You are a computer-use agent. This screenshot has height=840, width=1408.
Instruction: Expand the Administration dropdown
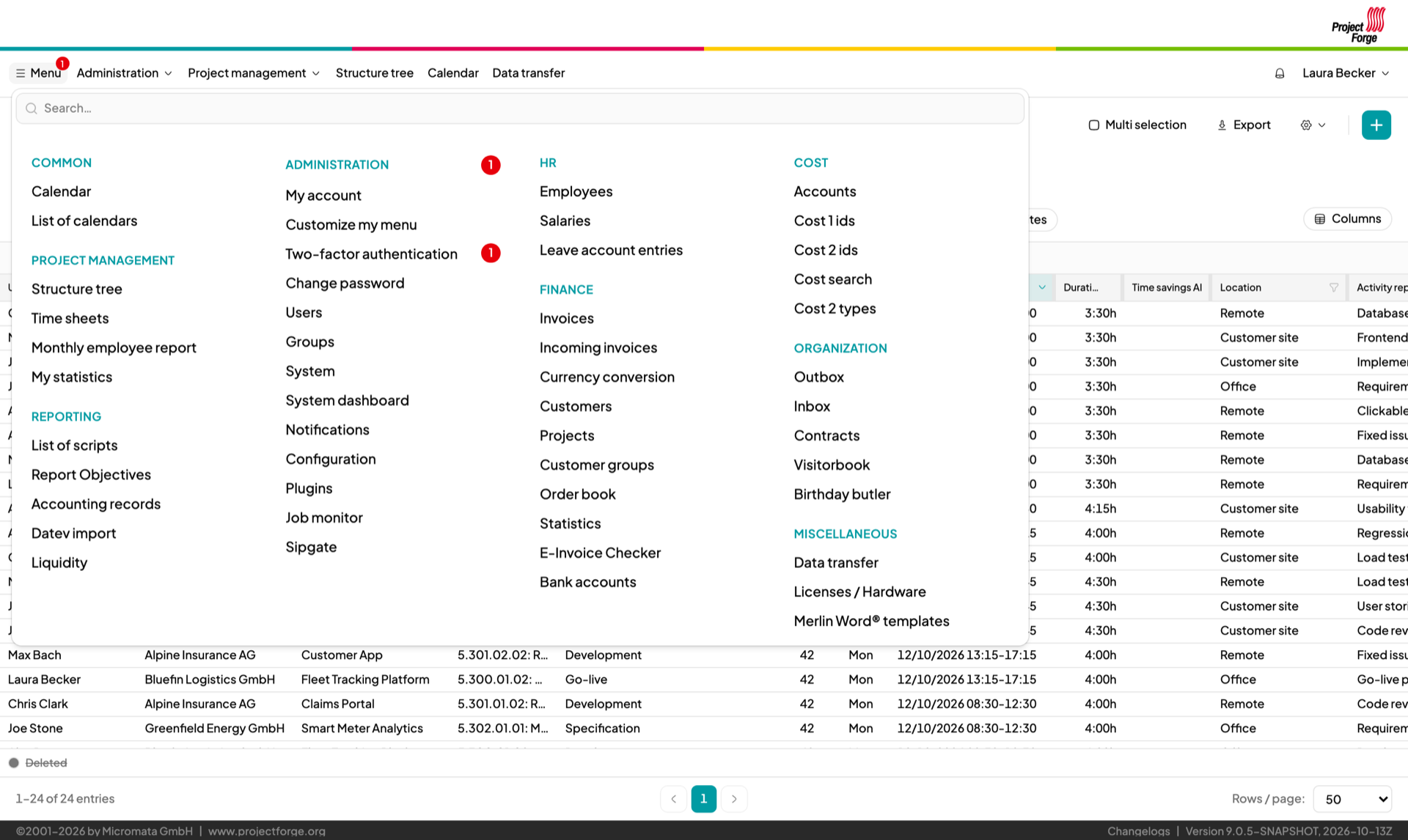[x=125, y=73]
